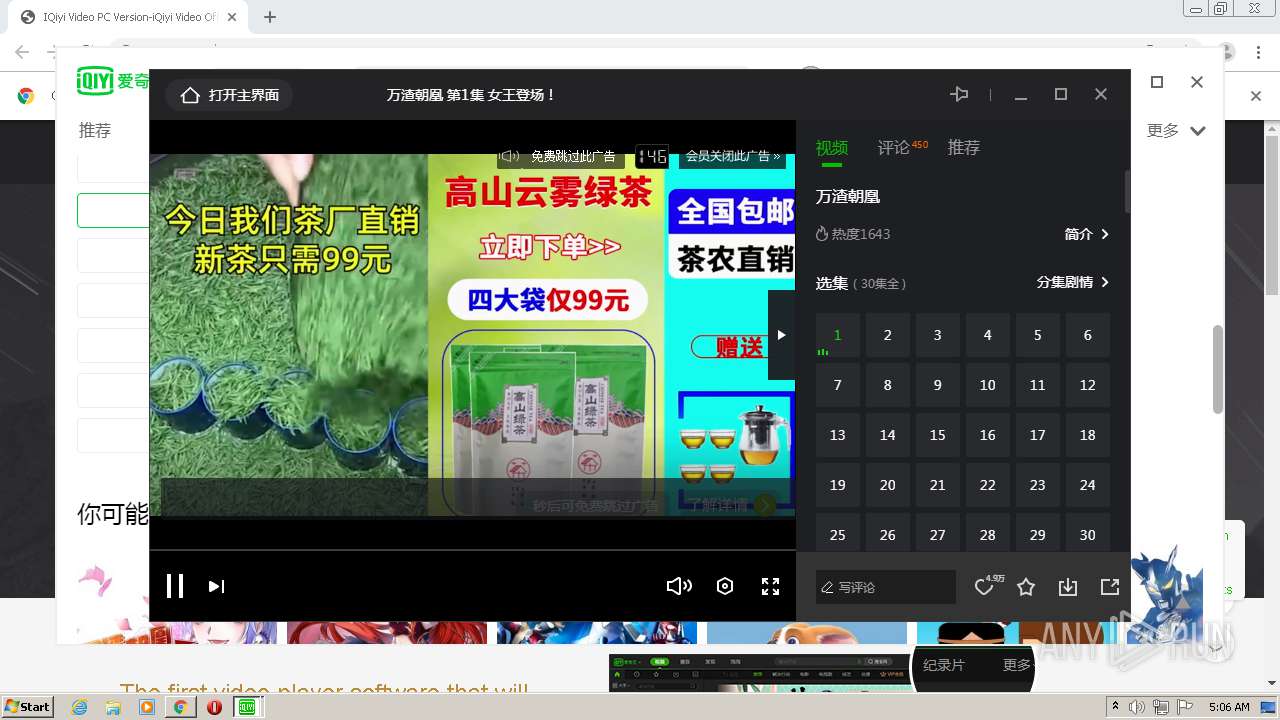Viewport: 1280px width, 720px height.
Task: Click 纪录片 category in page thumbnail
Action: click(943, 665)
